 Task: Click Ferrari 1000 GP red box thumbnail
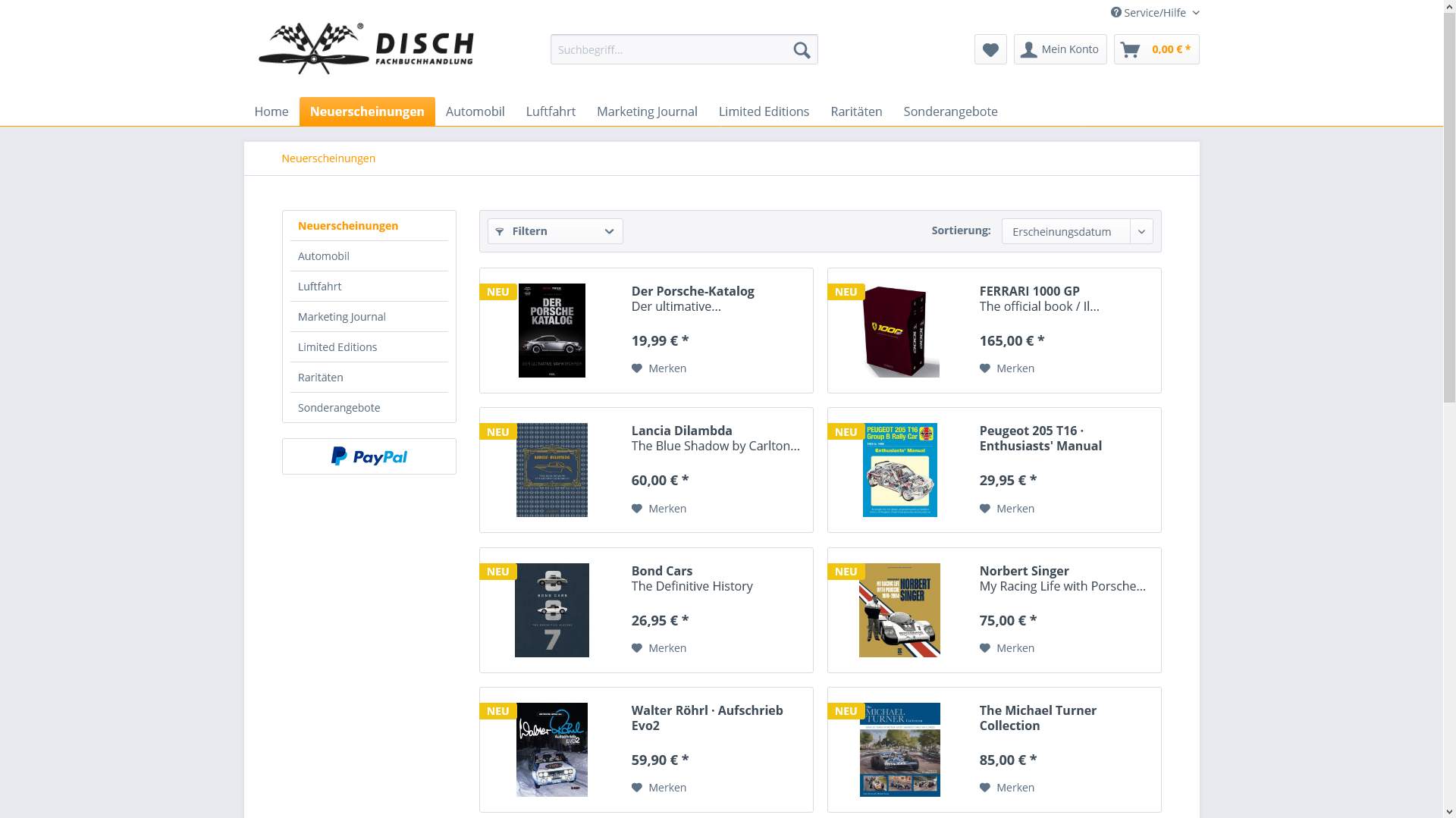tap(900, 331)
